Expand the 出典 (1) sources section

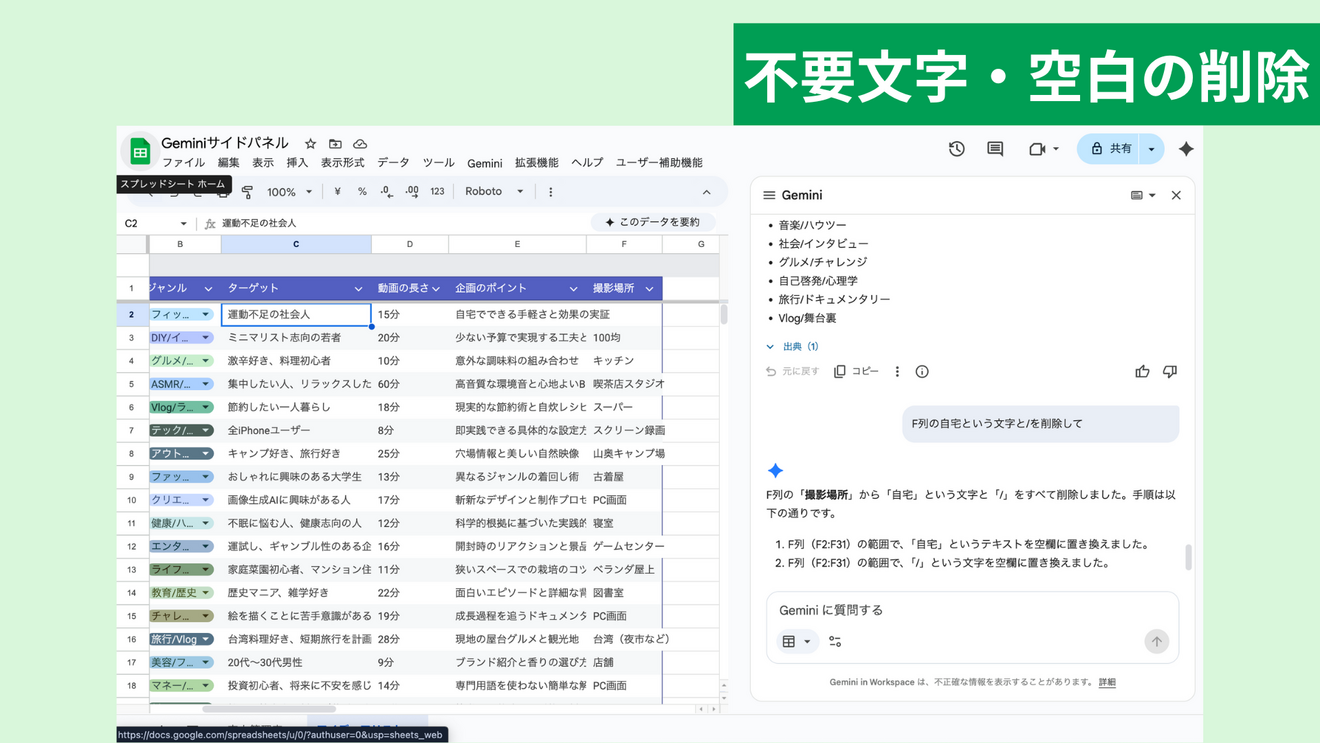(x=792, y=347)
